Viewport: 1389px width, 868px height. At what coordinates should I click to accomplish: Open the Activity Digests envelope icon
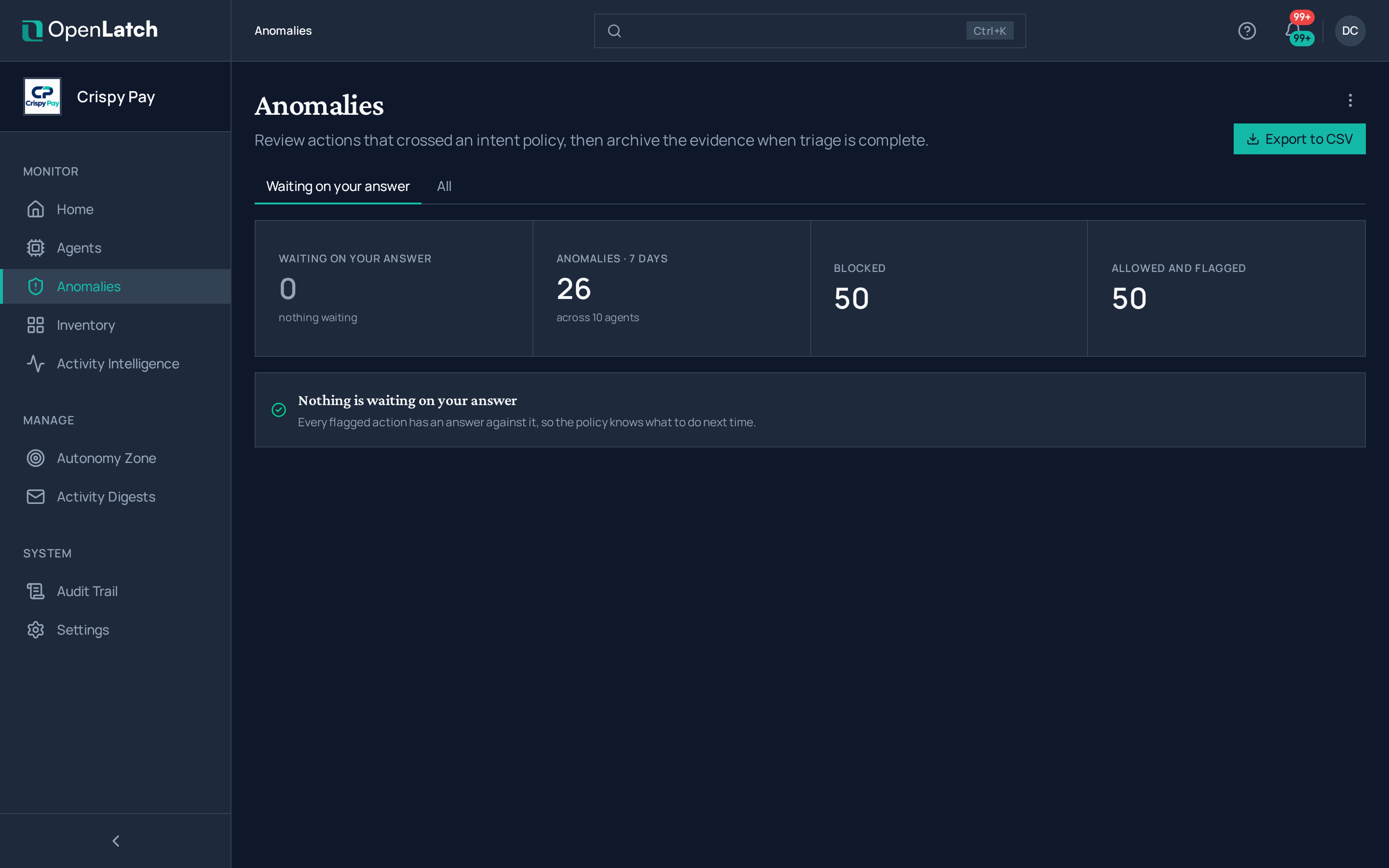tap(36, 497)
